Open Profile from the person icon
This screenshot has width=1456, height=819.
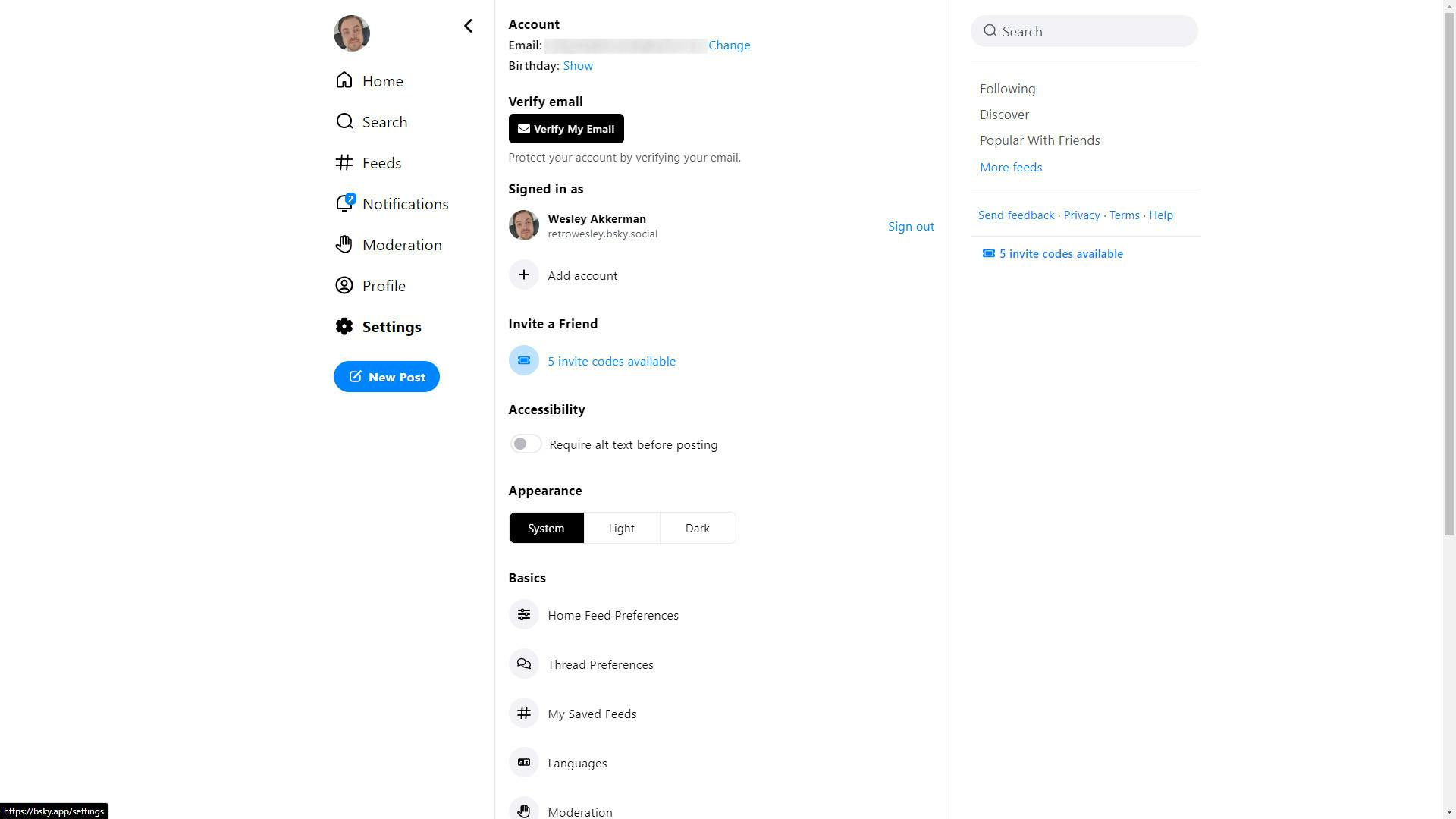pyautogui.click(x=344, y=285)
